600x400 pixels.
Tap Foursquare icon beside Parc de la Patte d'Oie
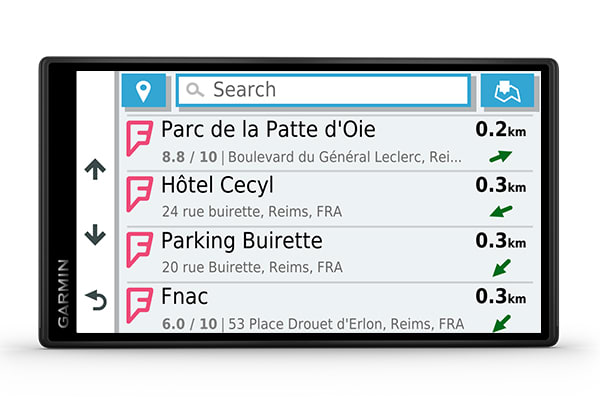141,141
